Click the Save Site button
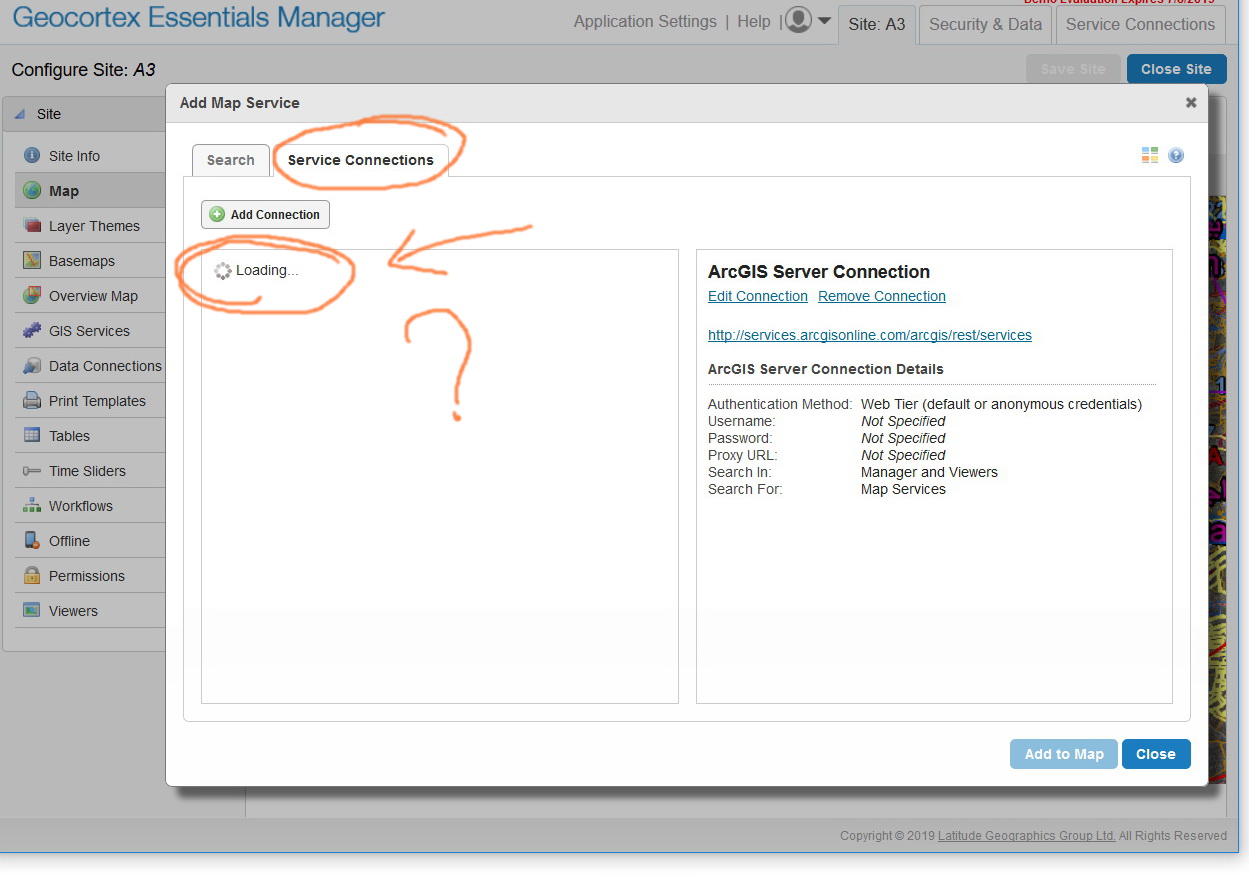1249x875 pixels. [x=1073, y=69]
